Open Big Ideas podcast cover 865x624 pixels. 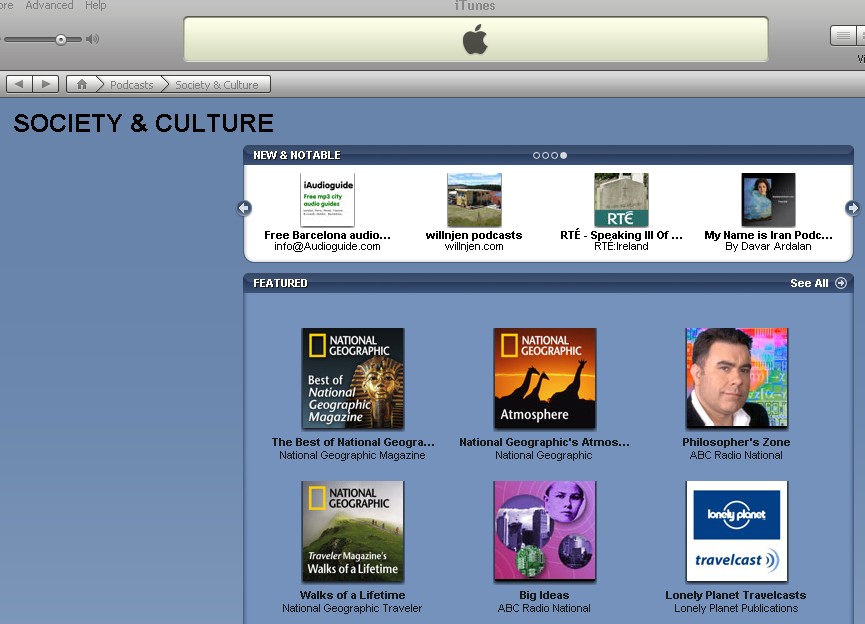pos(544,531)
